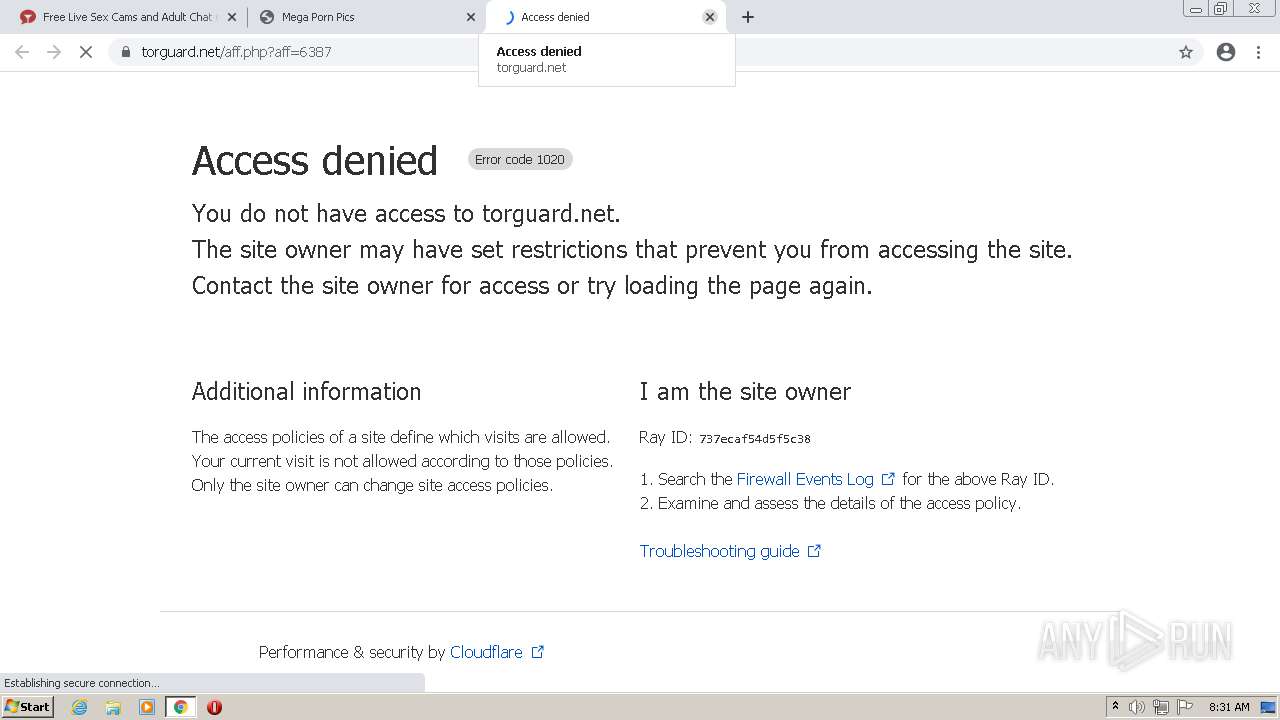Select the Chrome taskbar button

pos(180,707)
